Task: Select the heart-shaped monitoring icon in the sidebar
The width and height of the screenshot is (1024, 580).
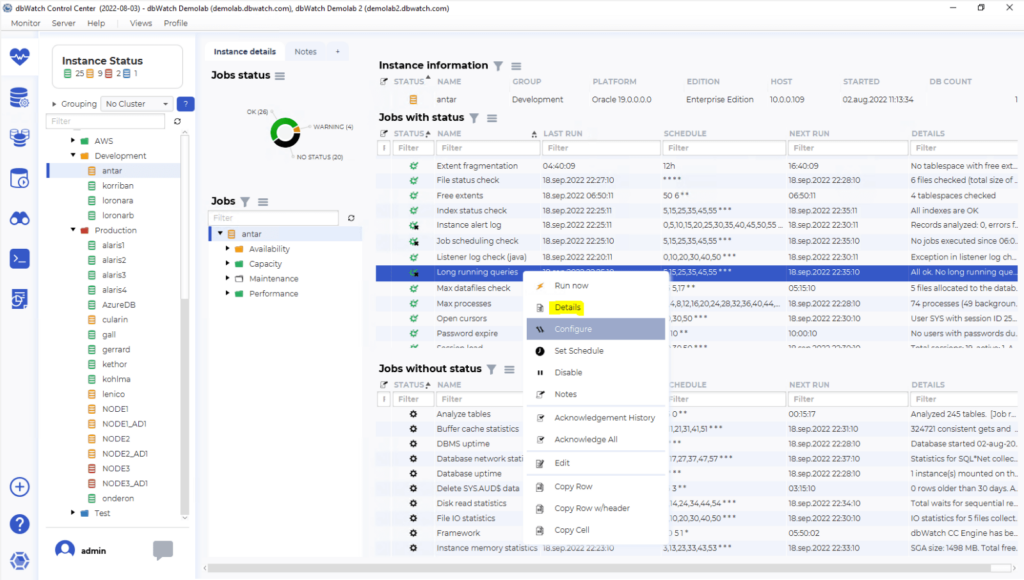Action: tap(20, 59)
